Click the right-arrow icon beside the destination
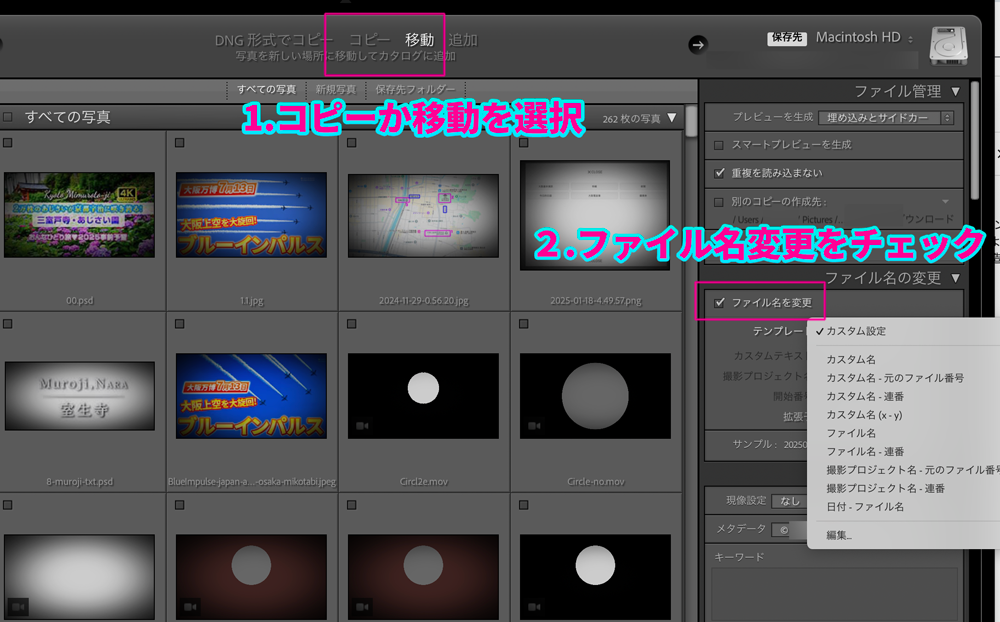Screen dimensions: 1000x622 (x=698, y=44)
